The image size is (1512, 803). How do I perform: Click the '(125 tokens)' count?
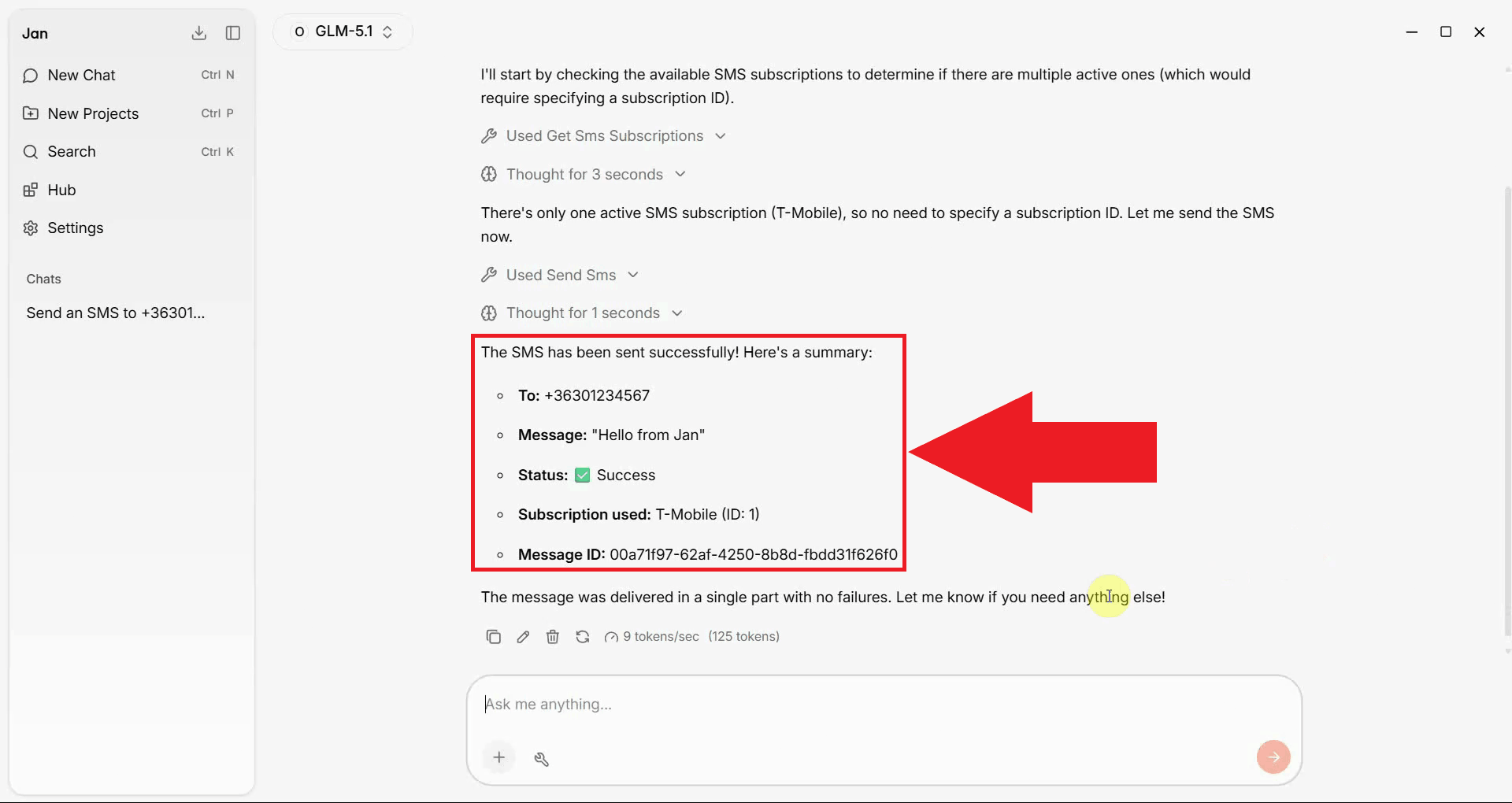pos(743,636)
